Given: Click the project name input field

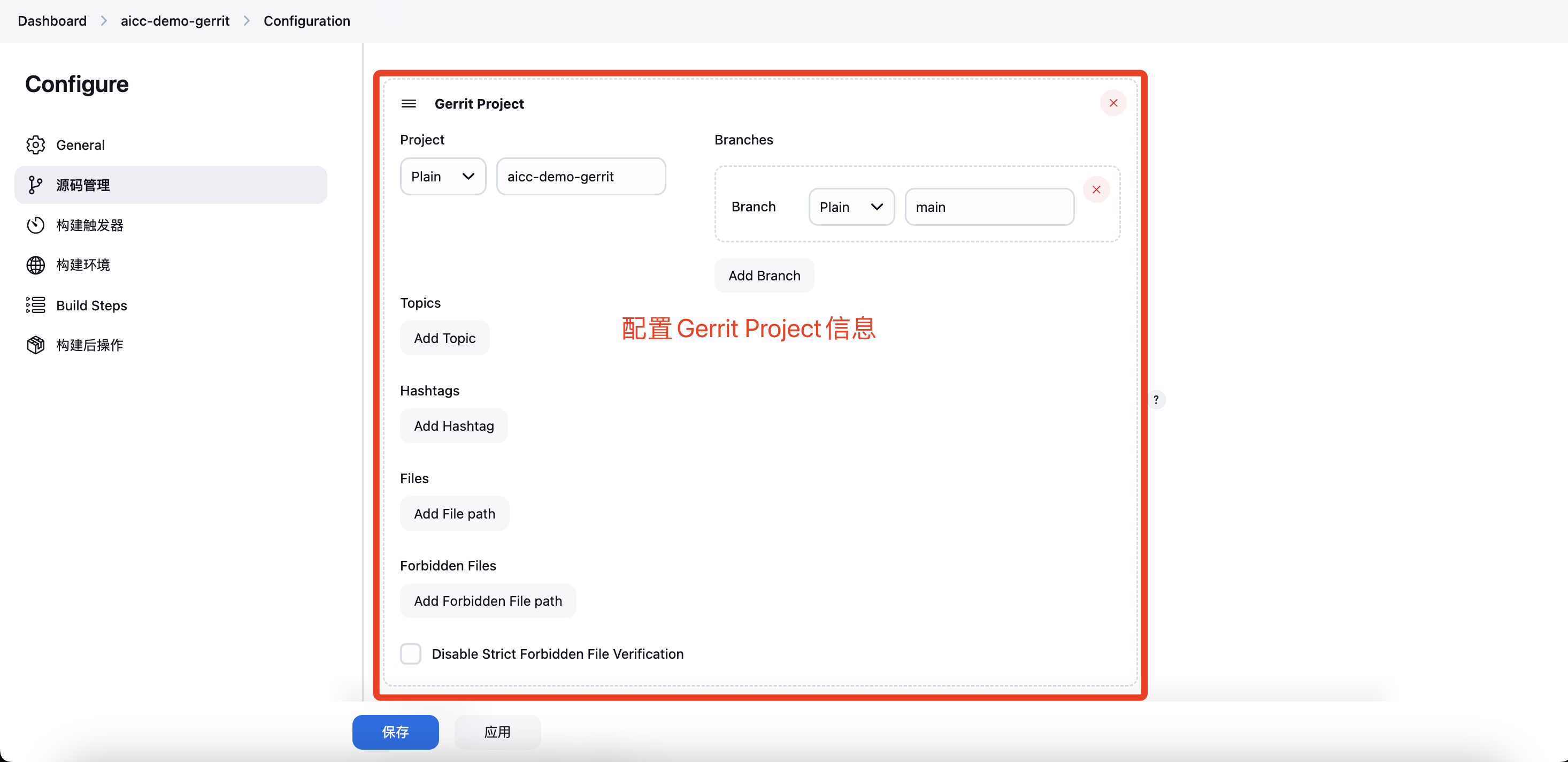Looking at the screenshot, I should tap(580, 177).
